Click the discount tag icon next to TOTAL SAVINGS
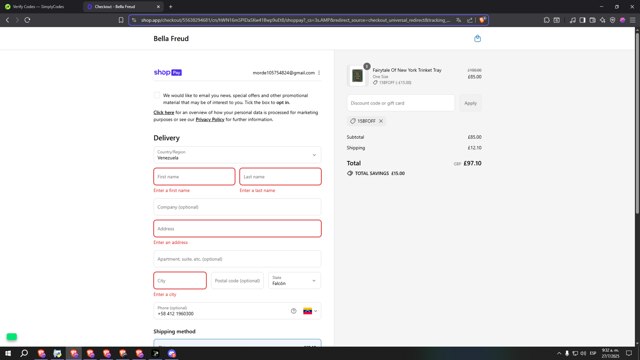The width and height of the screenshot is (640, 360). pos(350,173)
